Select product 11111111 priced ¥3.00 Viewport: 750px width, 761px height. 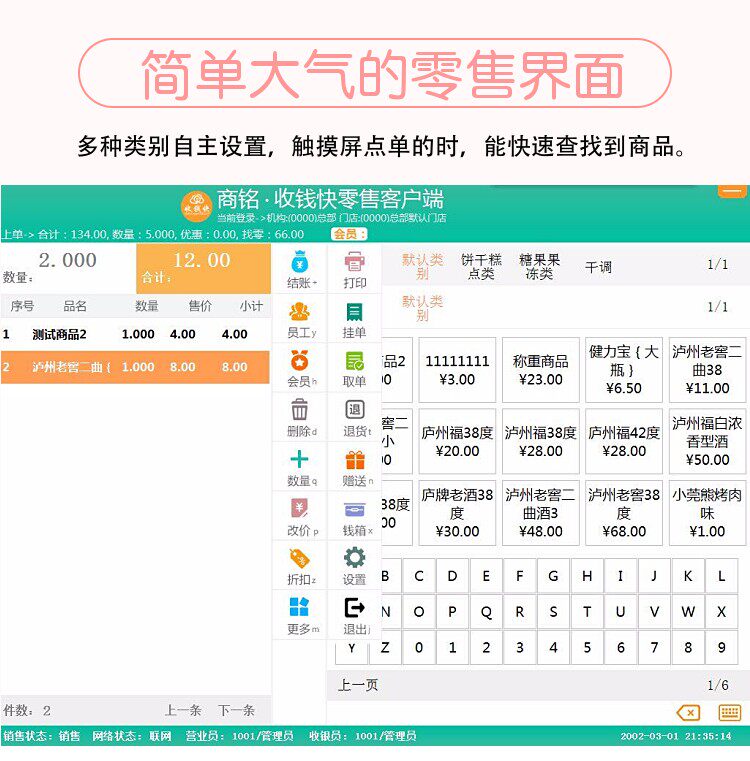(x=457, y=370)
